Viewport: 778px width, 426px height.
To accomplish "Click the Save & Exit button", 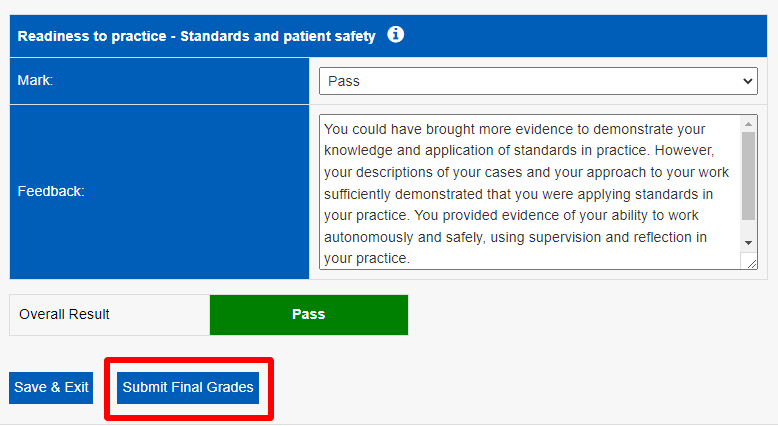I will tap(51, 387).
